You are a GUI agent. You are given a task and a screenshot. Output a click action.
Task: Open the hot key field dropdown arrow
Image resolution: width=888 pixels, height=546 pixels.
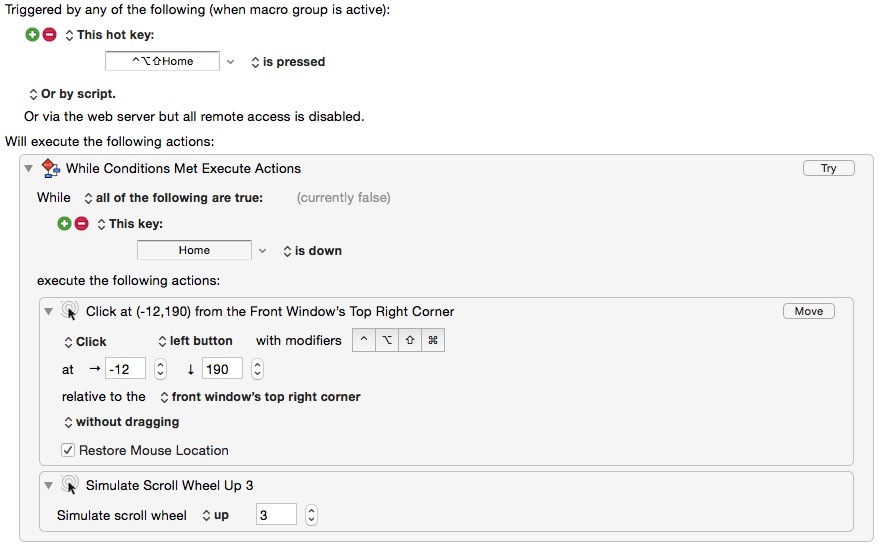[x=230, y=62]
